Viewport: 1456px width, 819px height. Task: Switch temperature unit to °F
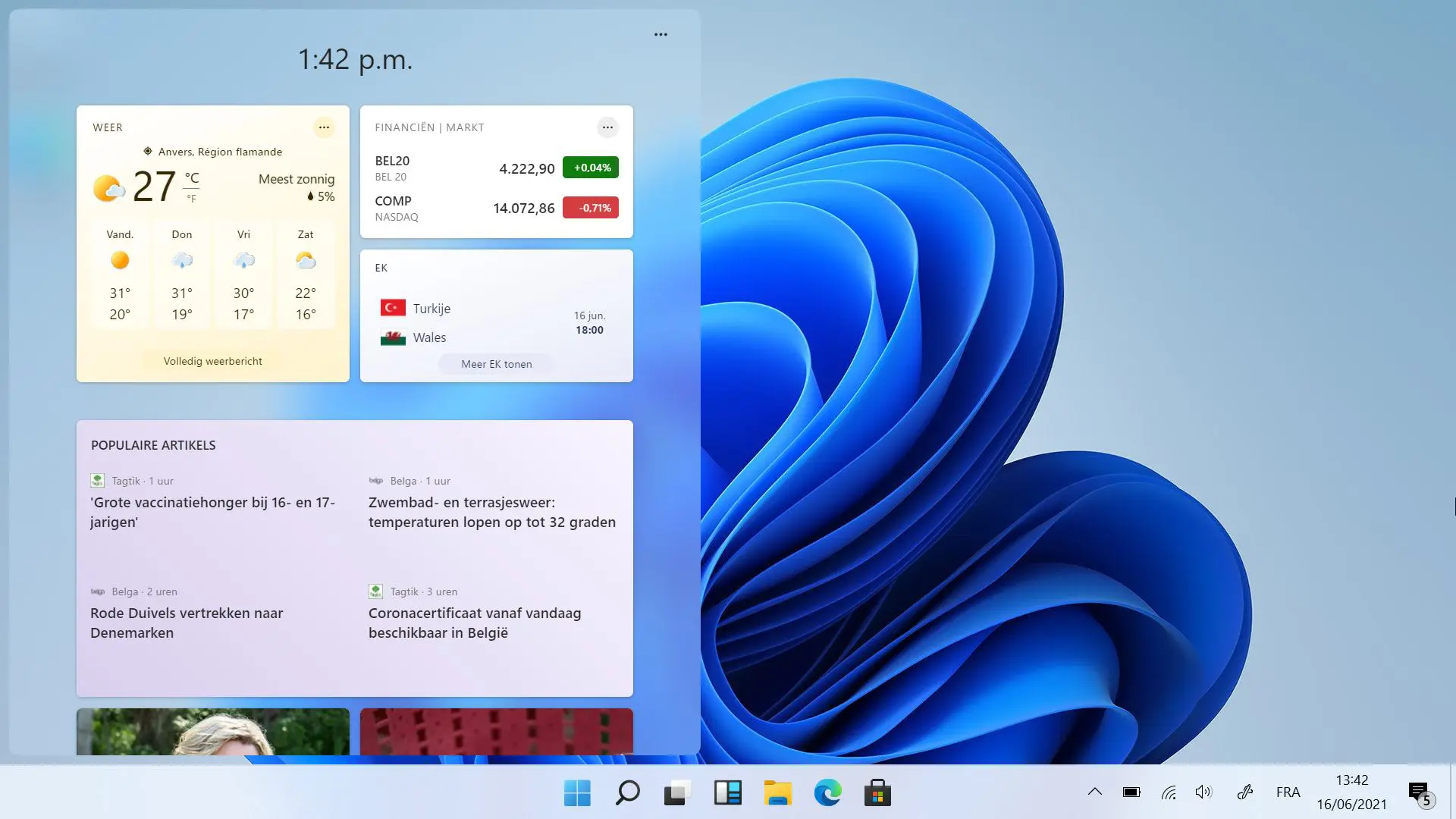coord(191,199)
